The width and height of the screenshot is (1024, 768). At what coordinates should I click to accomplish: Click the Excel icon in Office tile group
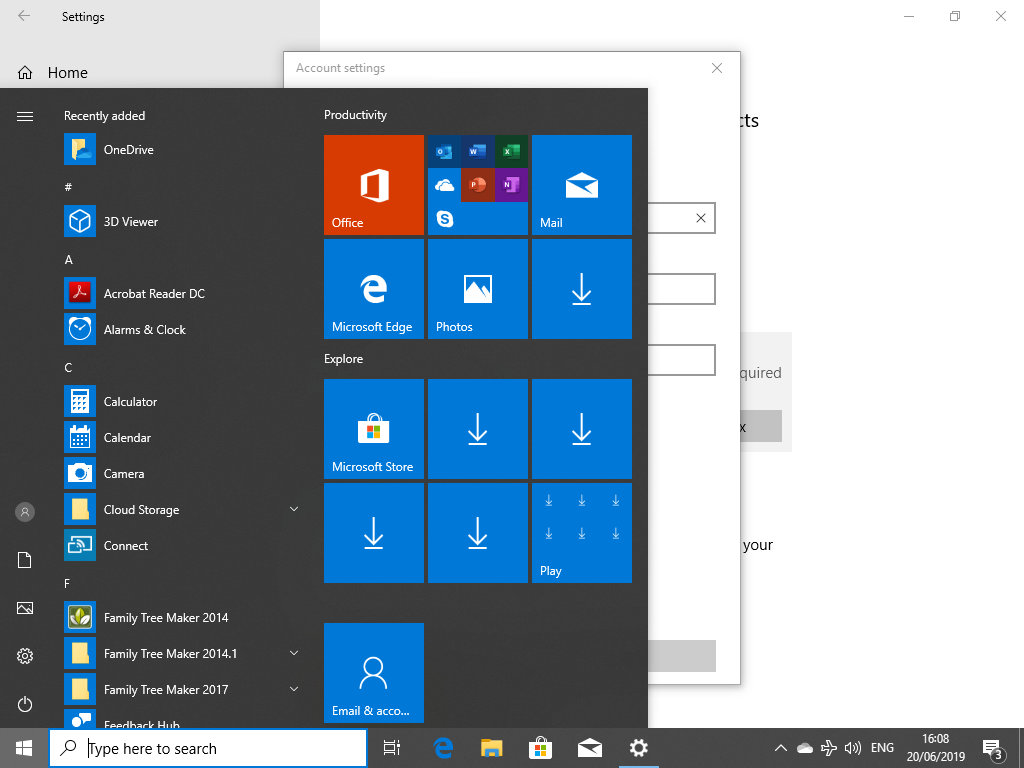coord(511,152)
